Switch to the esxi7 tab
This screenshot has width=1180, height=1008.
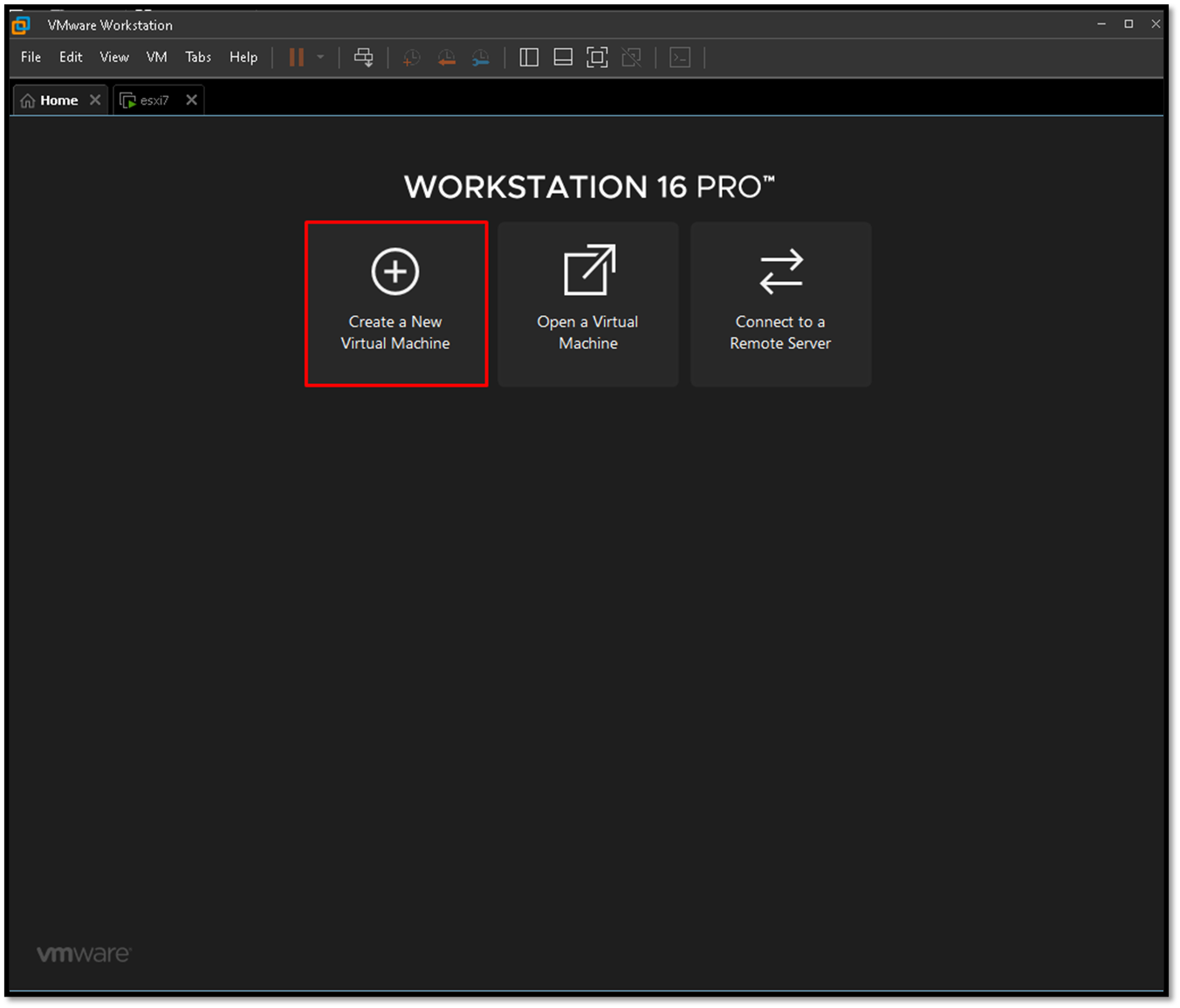click(154, 99)
